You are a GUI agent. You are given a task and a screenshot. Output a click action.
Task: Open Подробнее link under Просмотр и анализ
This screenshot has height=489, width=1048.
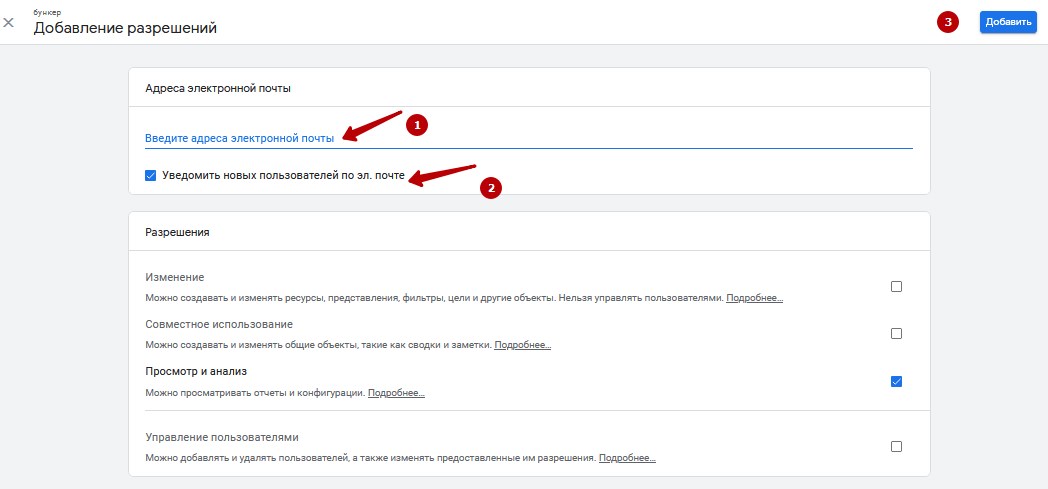[396, 393]
